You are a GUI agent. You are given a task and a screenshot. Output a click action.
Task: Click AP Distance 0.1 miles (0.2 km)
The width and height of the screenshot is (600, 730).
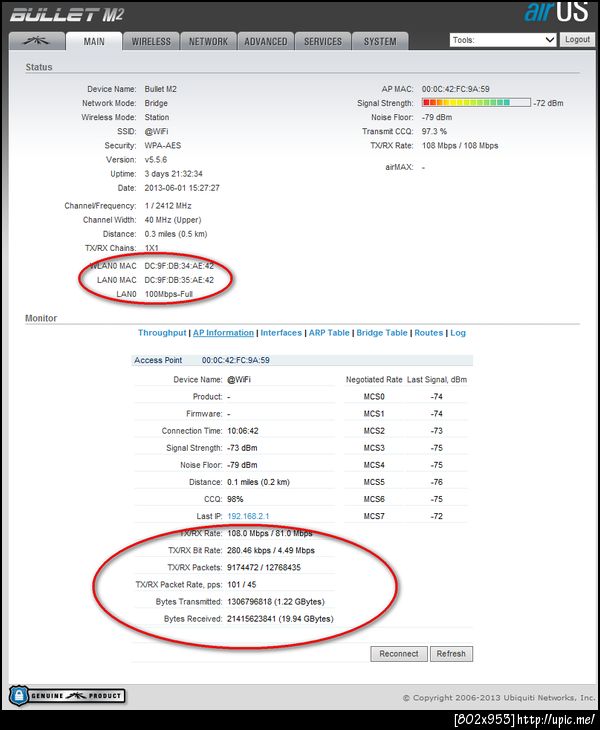[x=258, y=482]
